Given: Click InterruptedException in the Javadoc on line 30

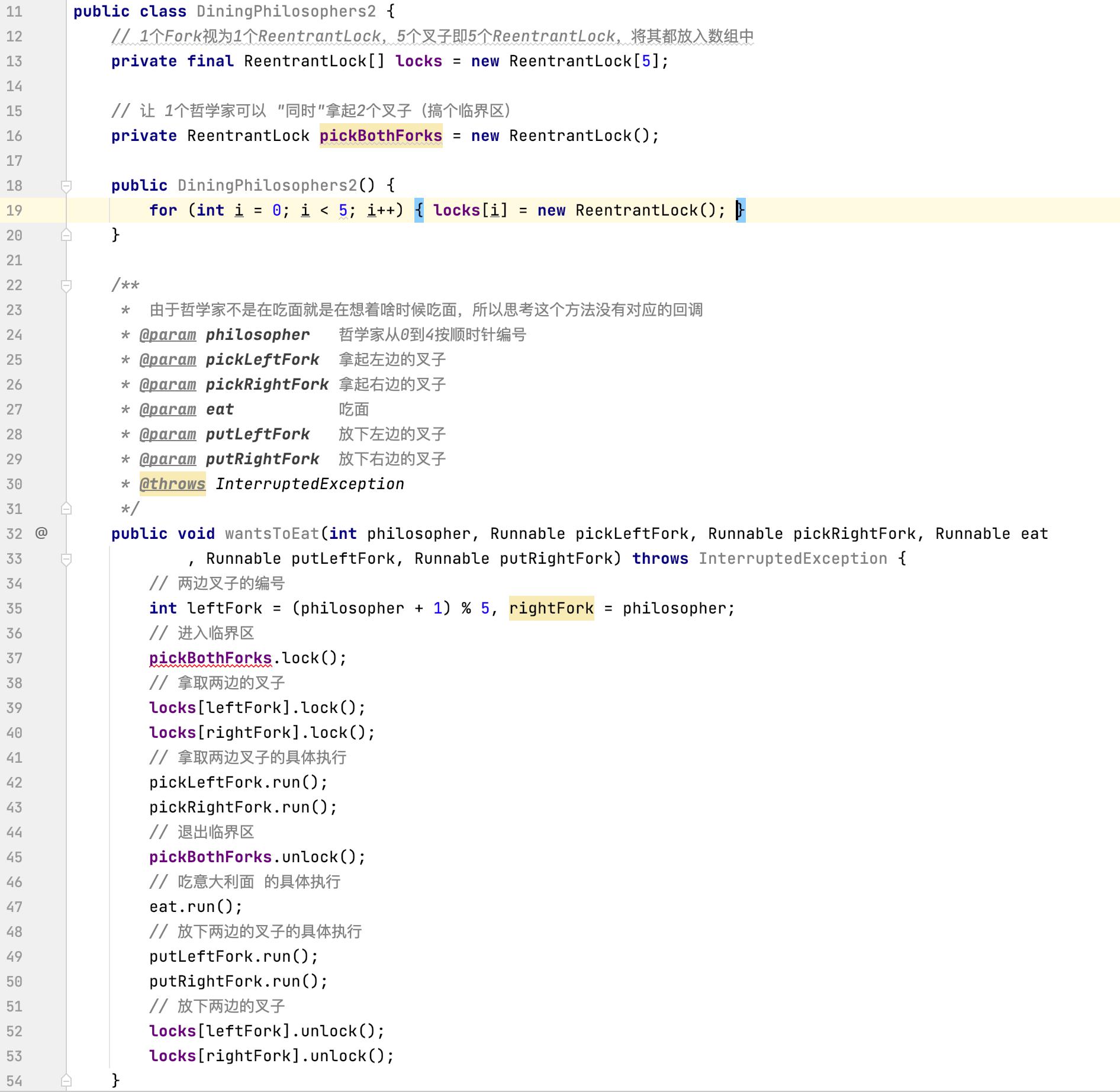Looking at the screenshot, I should point(310,484).
